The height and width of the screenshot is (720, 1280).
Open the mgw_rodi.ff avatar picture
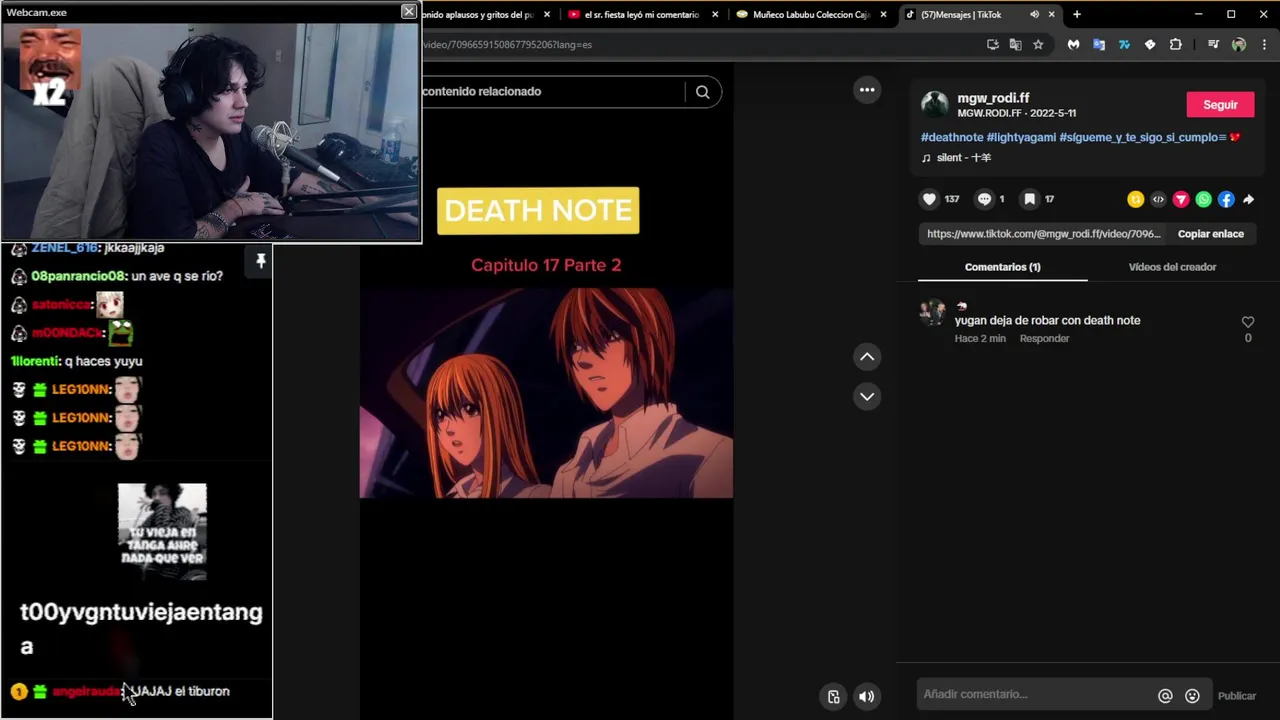(935, 104)
